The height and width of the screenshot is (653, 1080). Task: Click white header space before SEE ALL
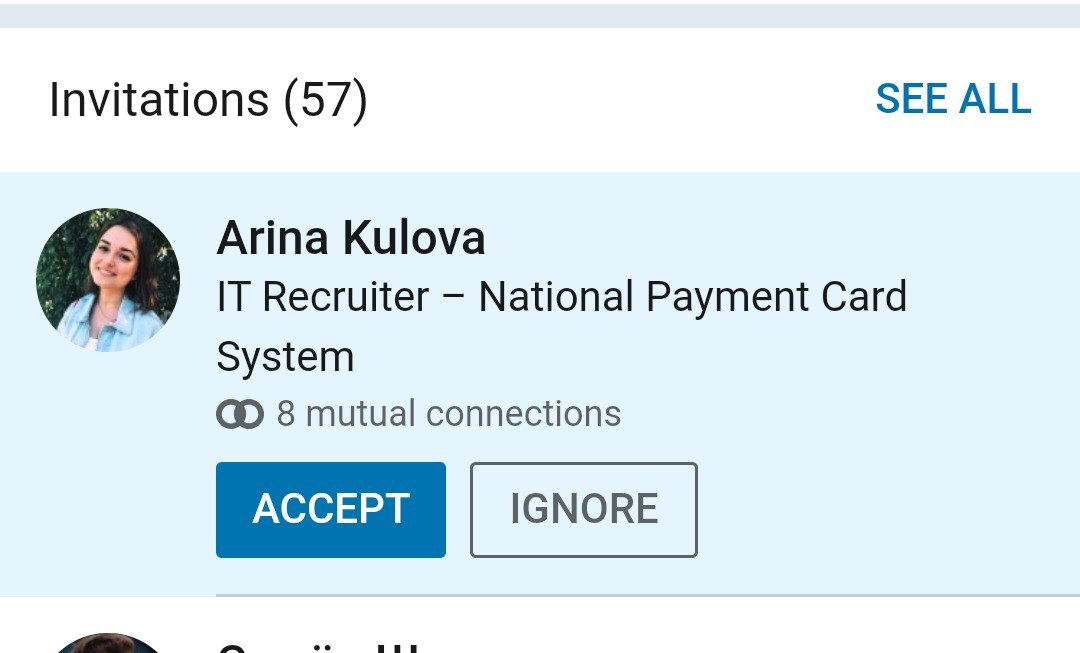[x=620, y=100]
